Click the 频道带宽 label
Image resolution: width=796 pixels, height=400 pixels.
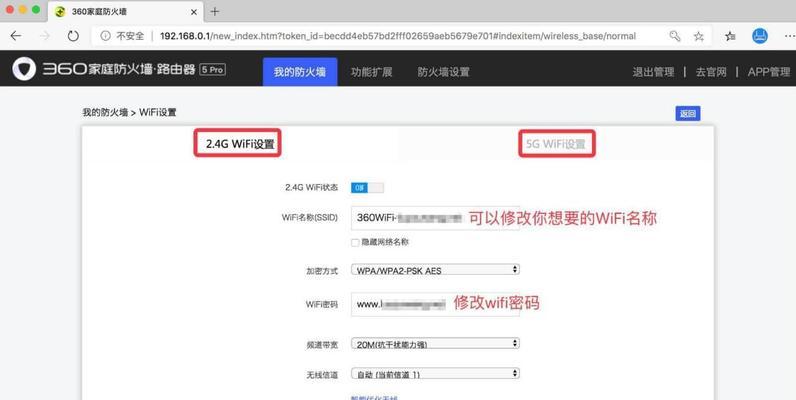(322, 345)
